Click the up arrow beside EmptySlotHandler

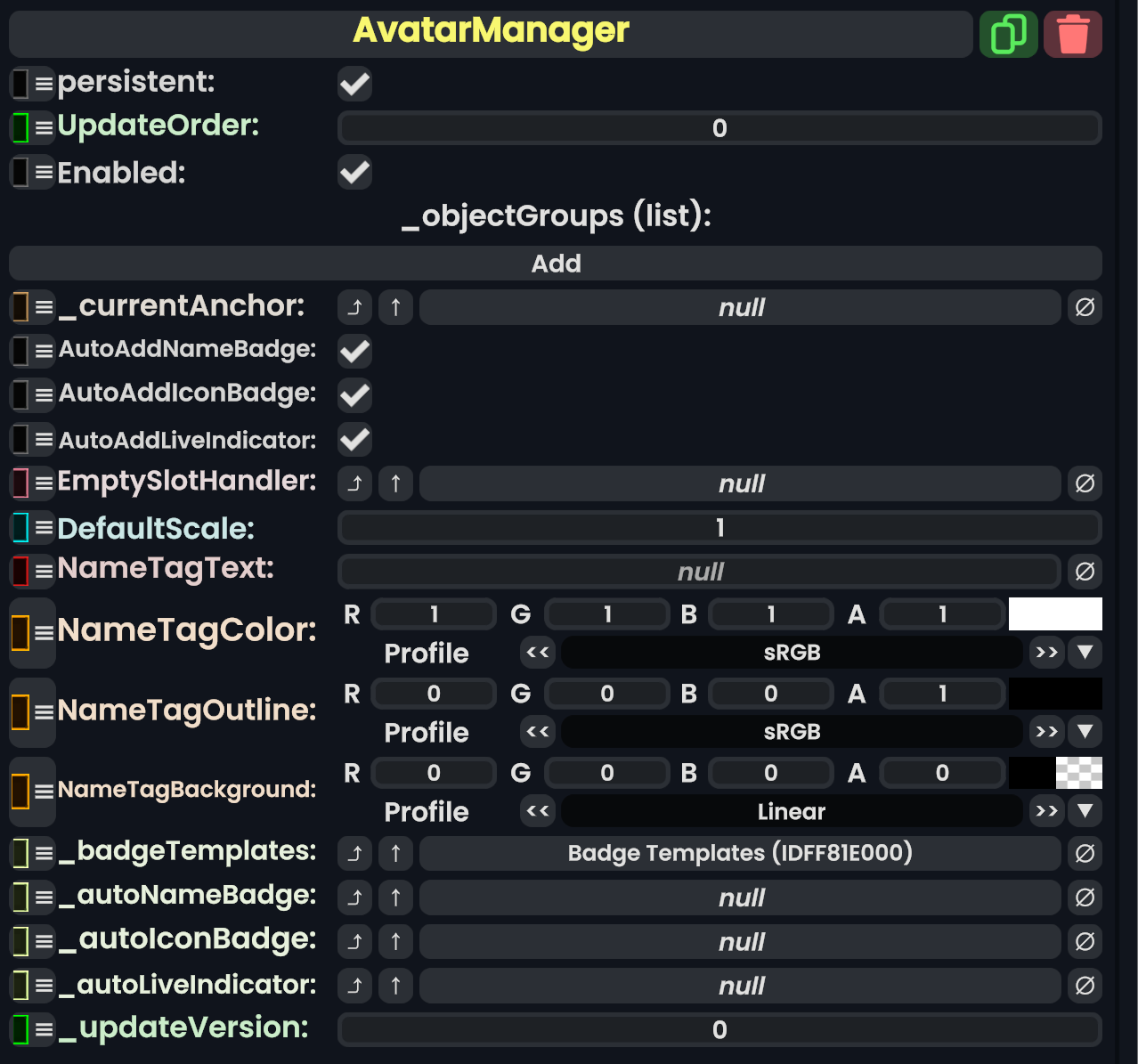pos(395,483)
